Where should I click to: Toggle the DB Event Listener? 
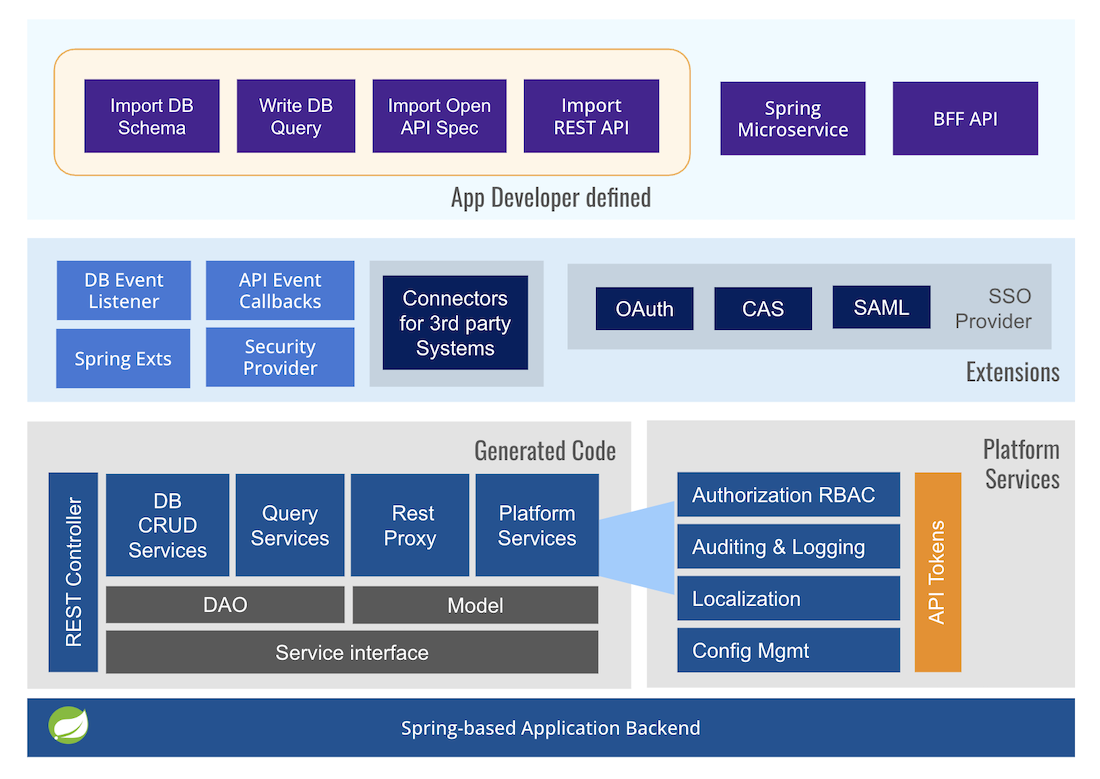point(123,290)
